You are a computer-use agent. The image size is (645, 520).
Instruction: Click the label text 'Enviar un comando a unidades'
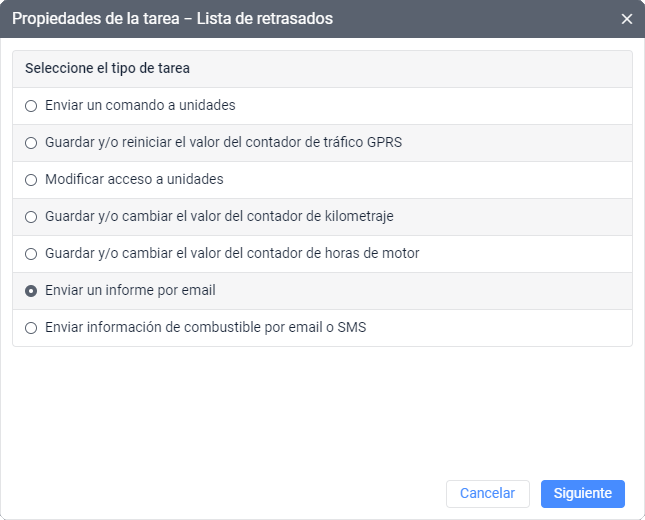click(140, 105)
